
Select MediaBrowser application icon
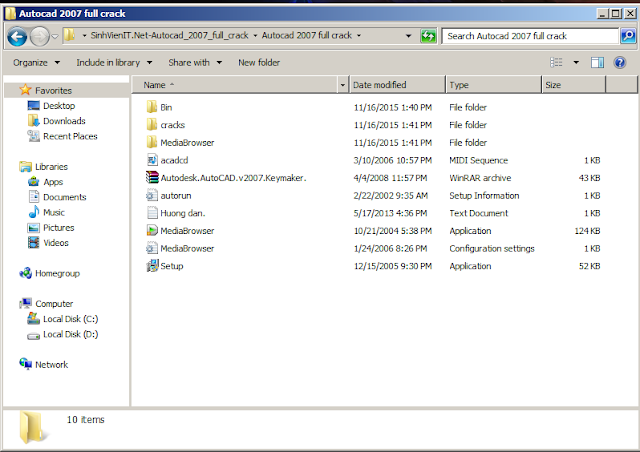[x=152, y=231]
